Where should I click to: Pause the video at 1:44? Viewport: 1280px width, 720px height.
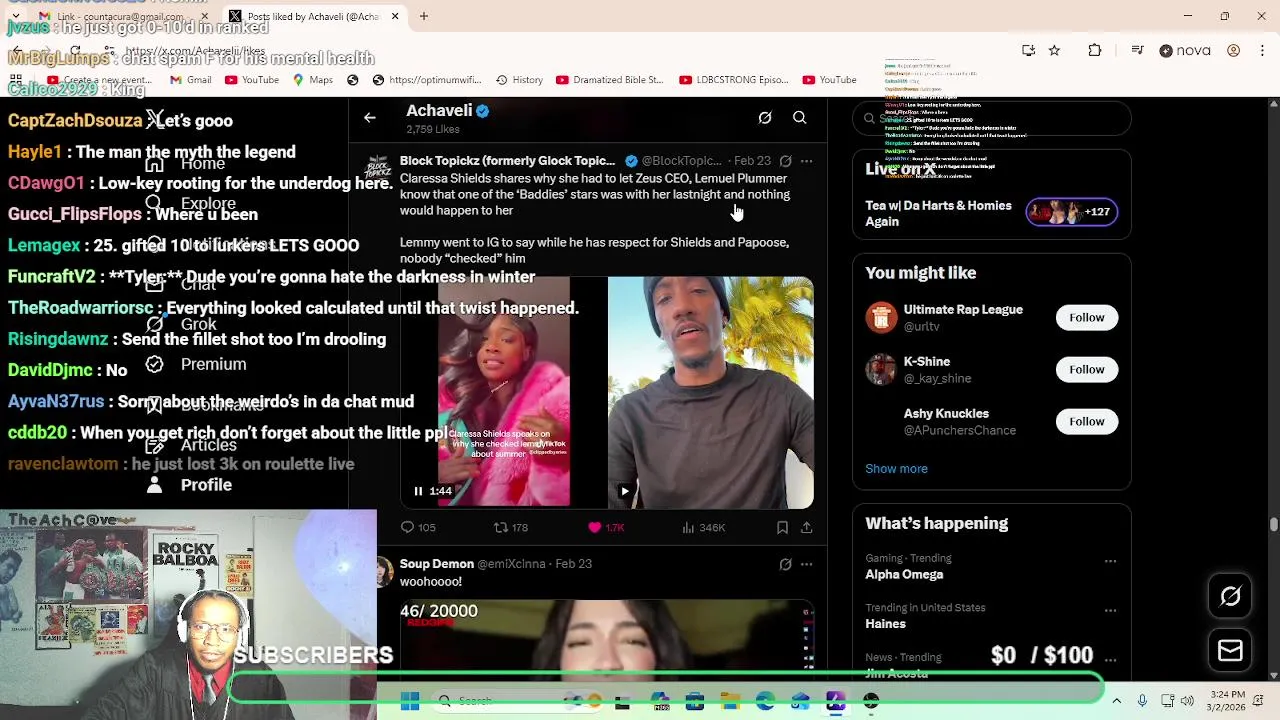418,491
